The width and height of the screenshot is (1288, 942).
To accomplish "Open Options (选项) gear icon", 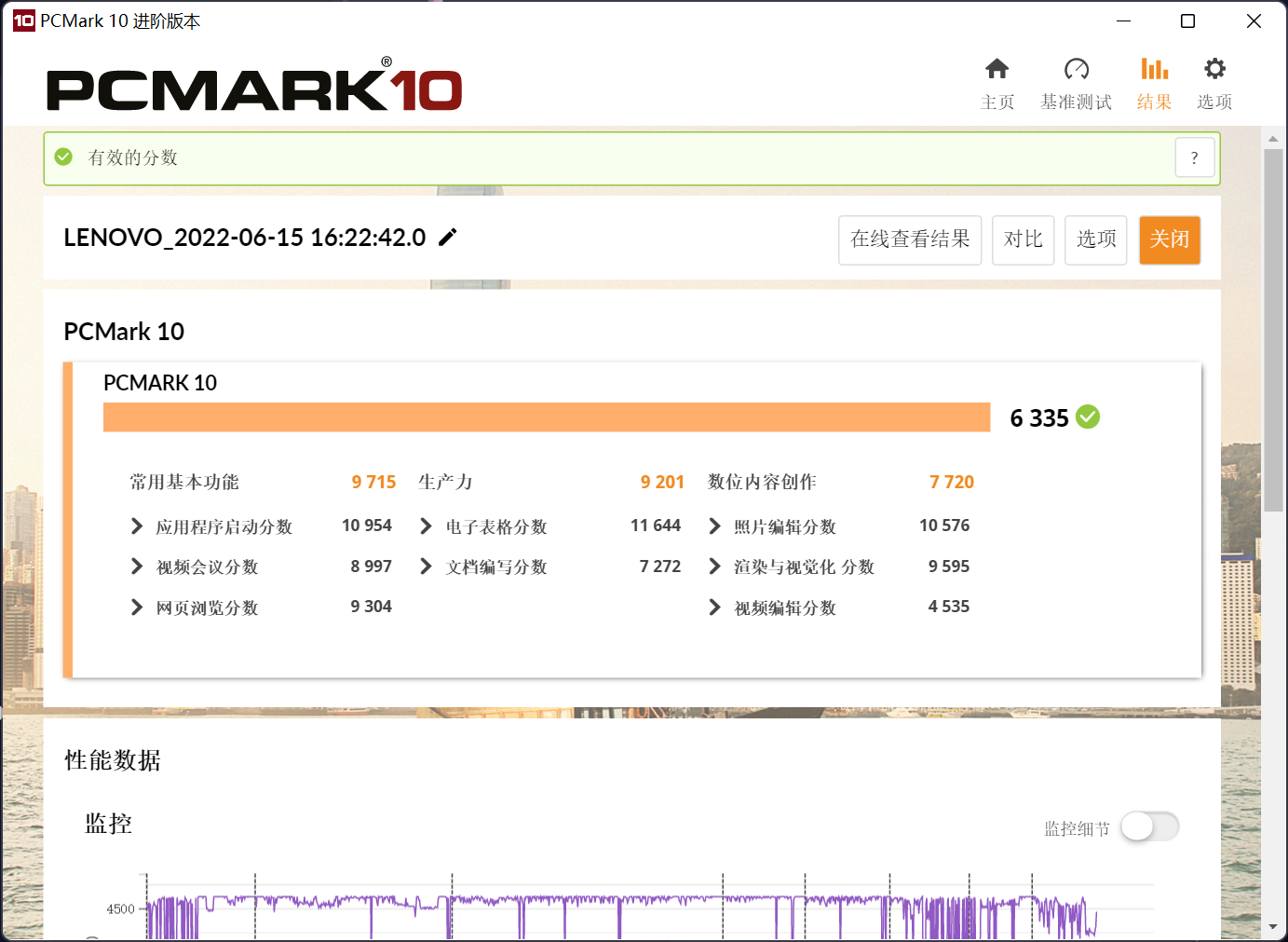I will click(1214, 69).
